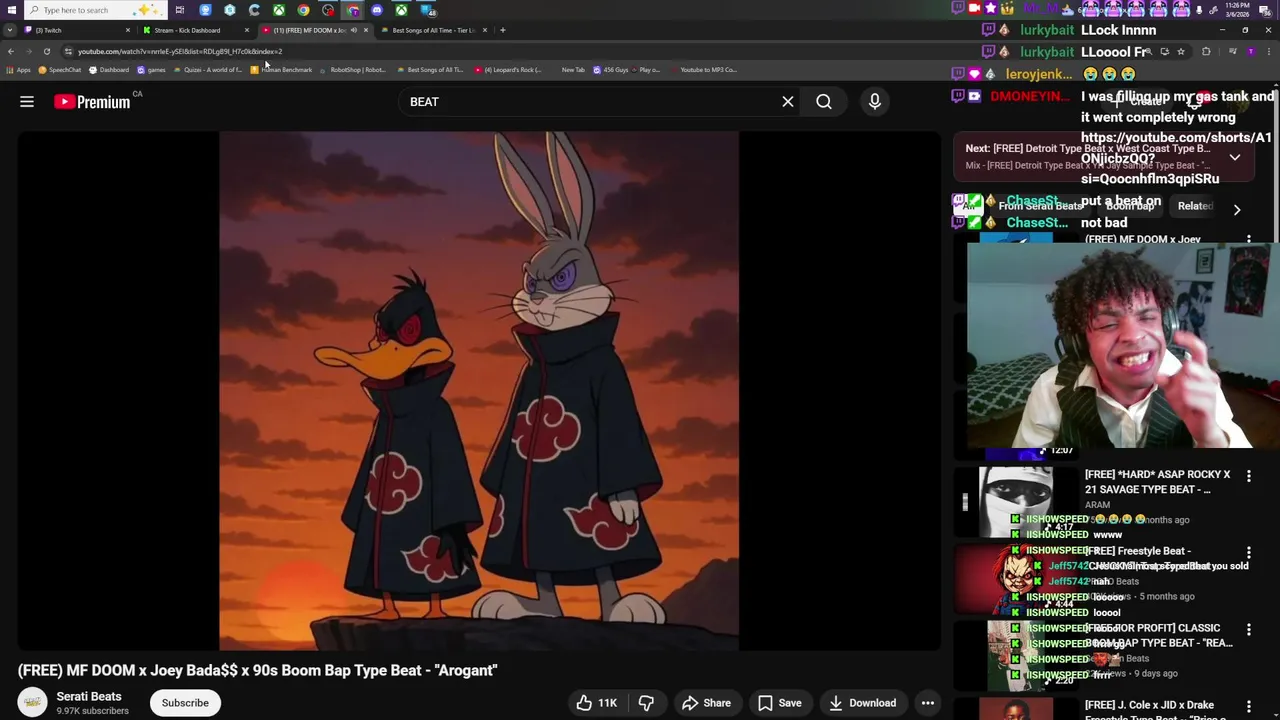Image resolution: width=1280 pixels, height=720 pixels.
Task: Open more actions menu beside Download
Action: pyautogui.click(x=928, y=703)
